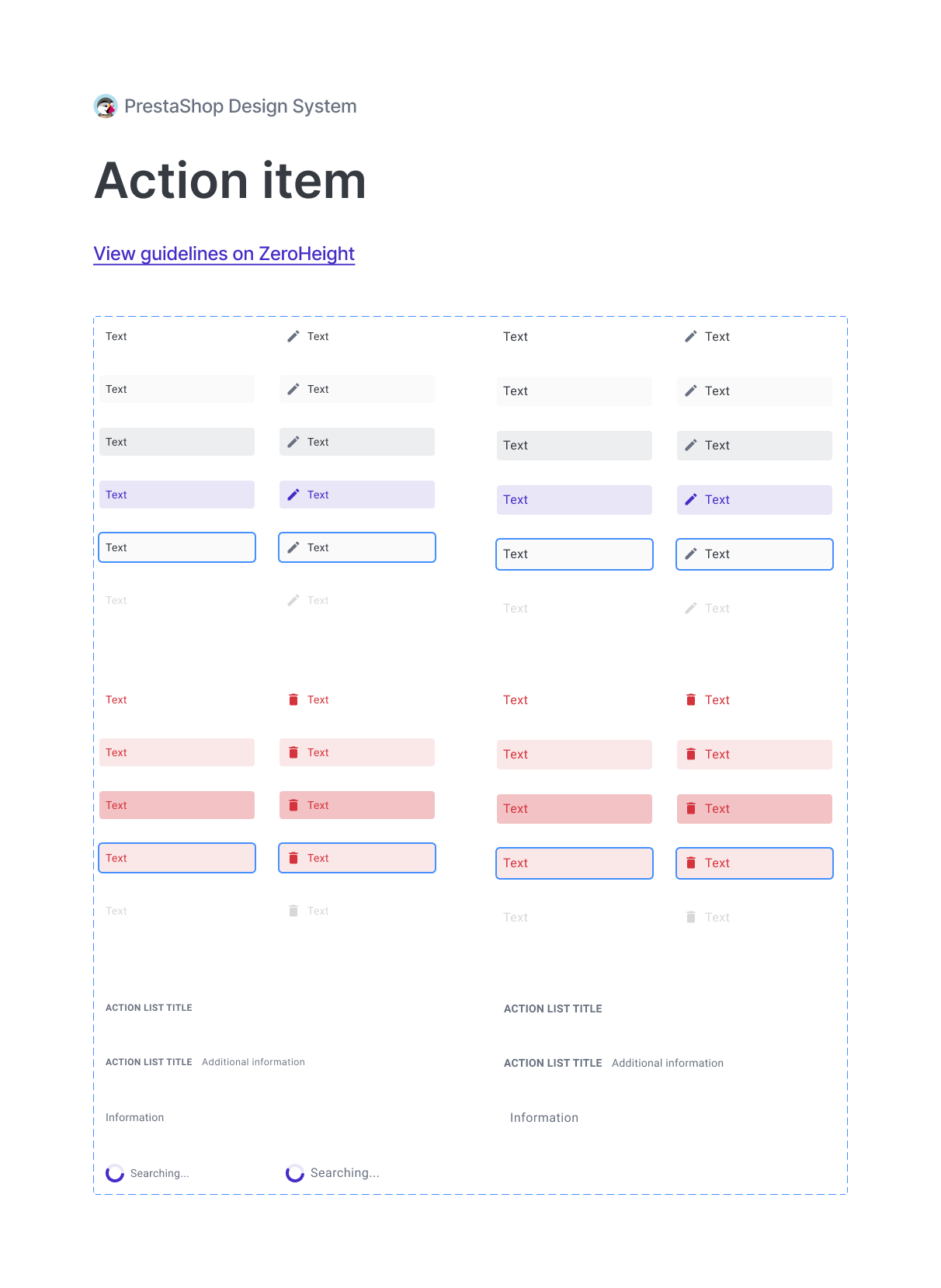
Task: Click the larger purple pencil edit icon
Action: point(691,499)
